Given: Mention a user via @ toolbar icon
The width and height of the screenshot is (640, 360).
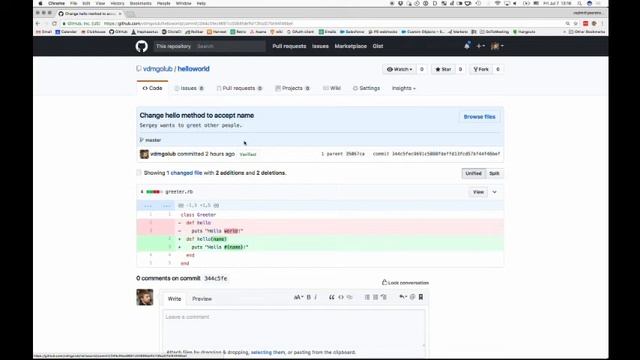Looking at the screenshot, I should 412,297.
